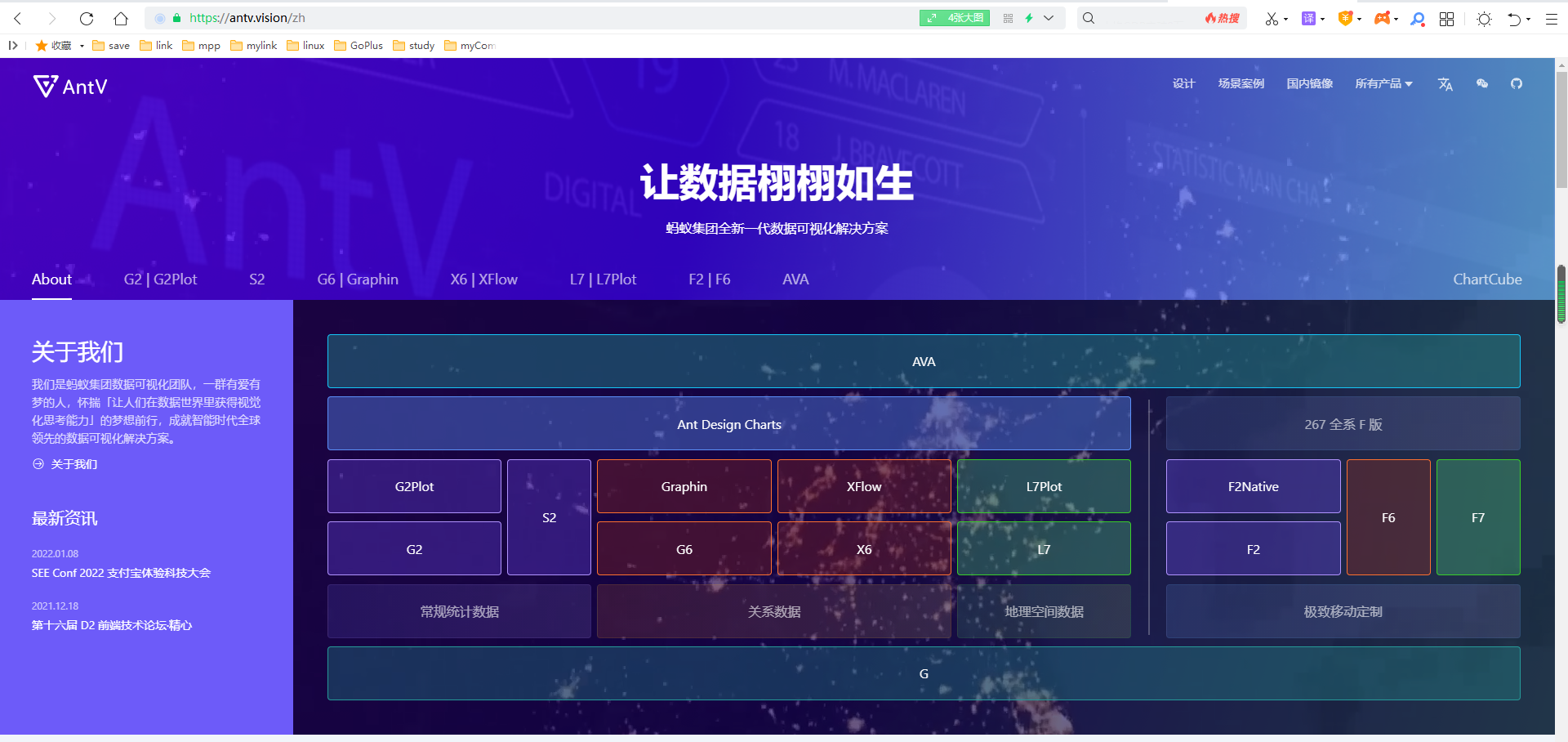Open the browser hamburger menu

pos(1552,19)
